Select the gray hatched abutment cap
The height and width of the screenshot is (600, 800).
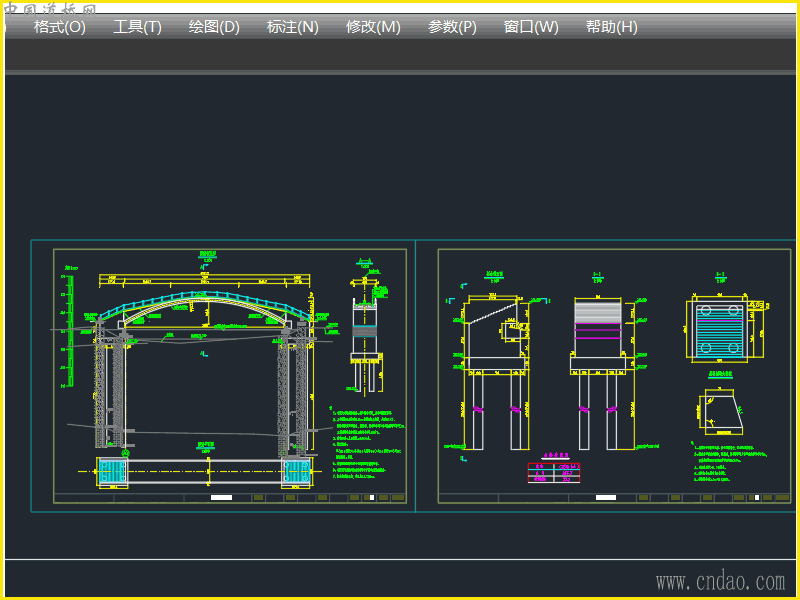click(x=597, y=314)
